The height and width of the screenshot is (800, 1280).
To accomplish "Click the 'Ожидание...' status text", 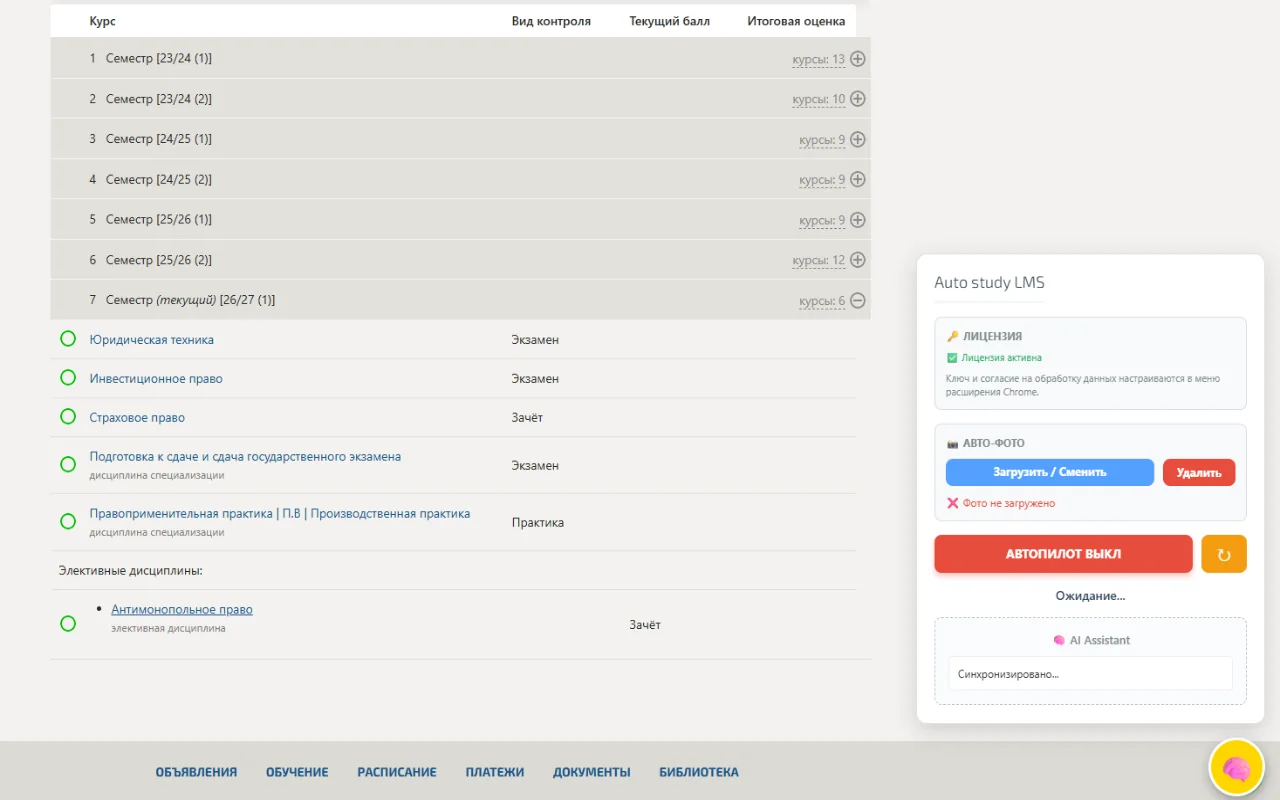I will [1091, 596].
